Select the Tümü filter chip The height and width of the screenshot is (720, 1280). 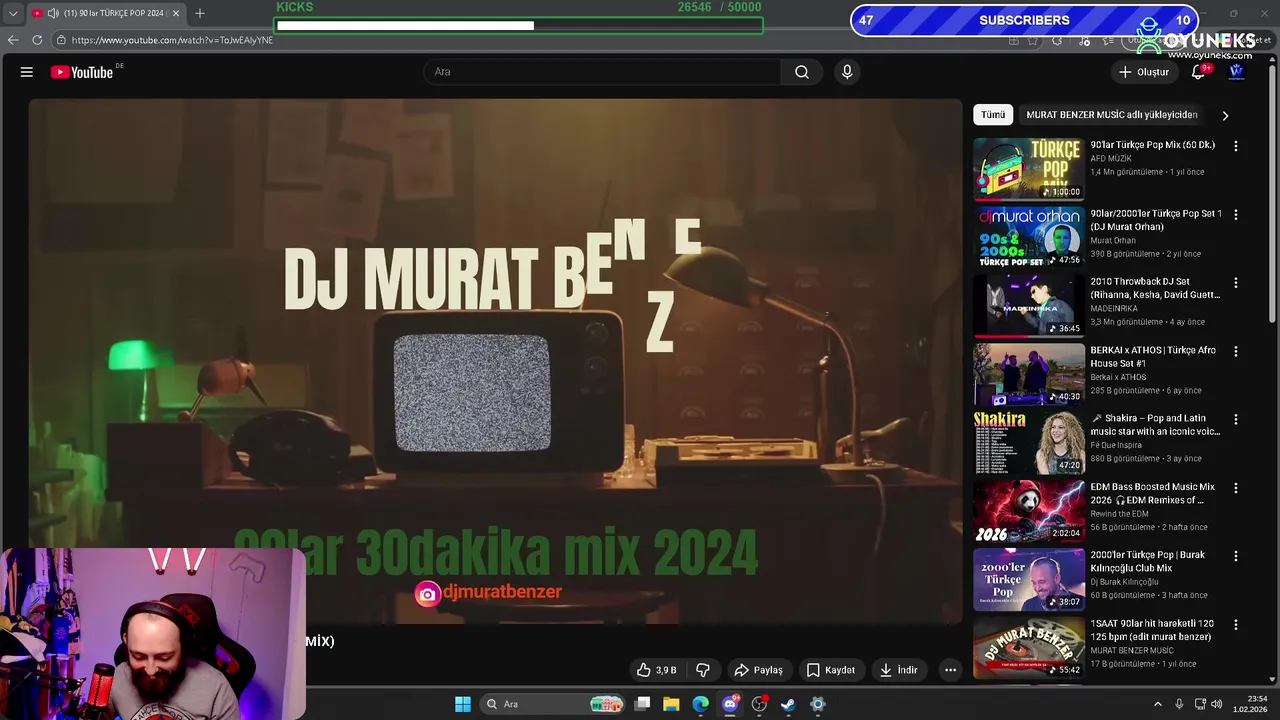point(993,115)
